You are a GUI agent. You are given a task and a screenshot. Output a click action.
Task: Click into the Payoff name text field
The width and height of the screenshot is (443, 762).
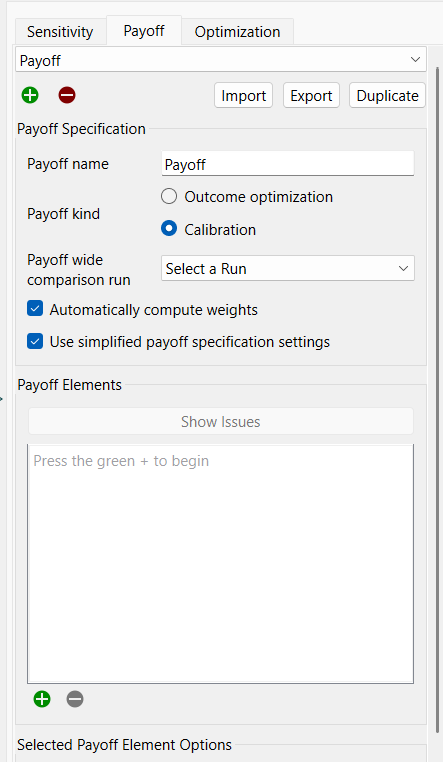pyautogui.click(x=288, y=164)
